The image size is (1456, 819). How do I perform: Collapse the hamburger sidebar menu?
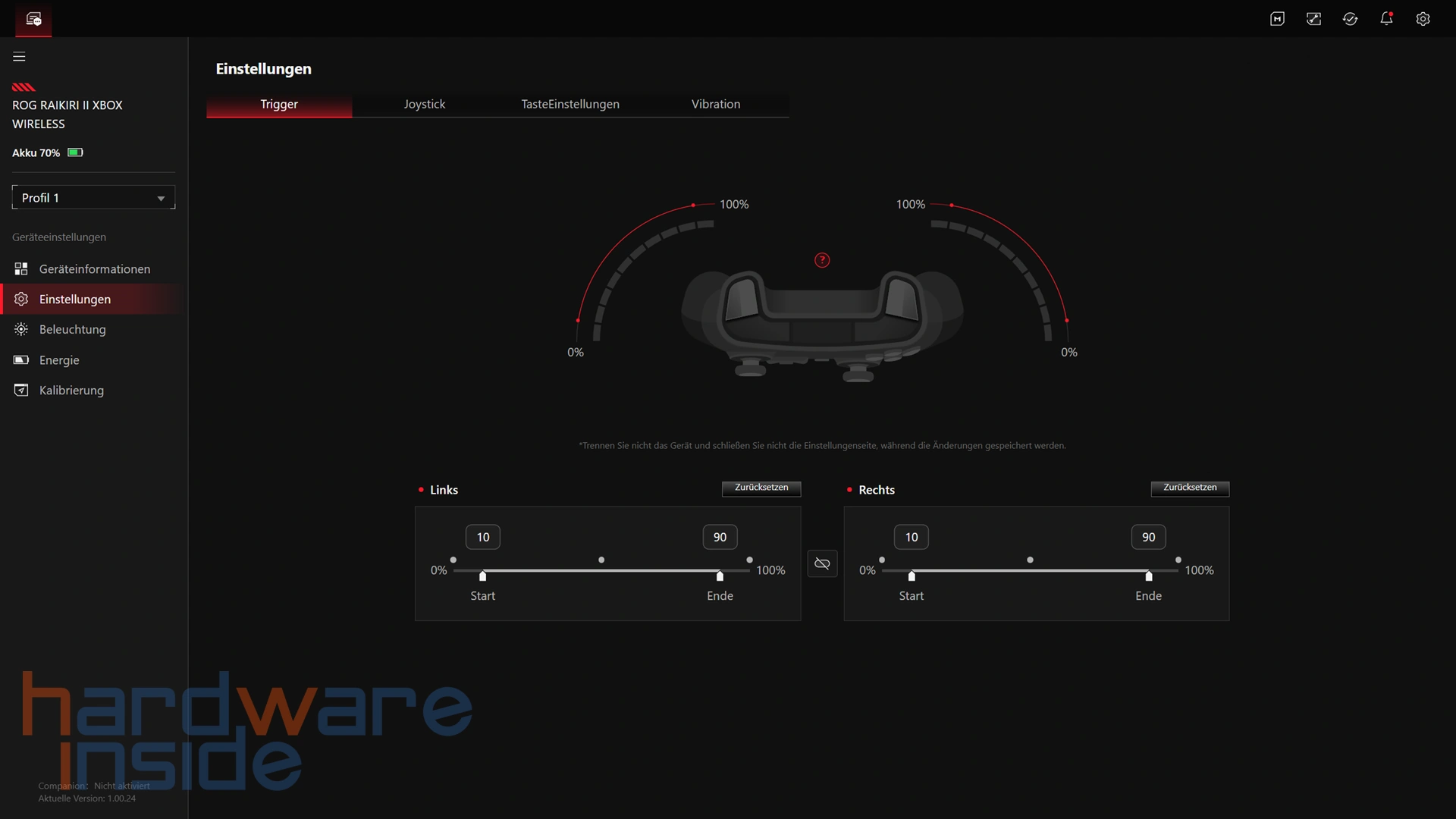click(19, 57)
